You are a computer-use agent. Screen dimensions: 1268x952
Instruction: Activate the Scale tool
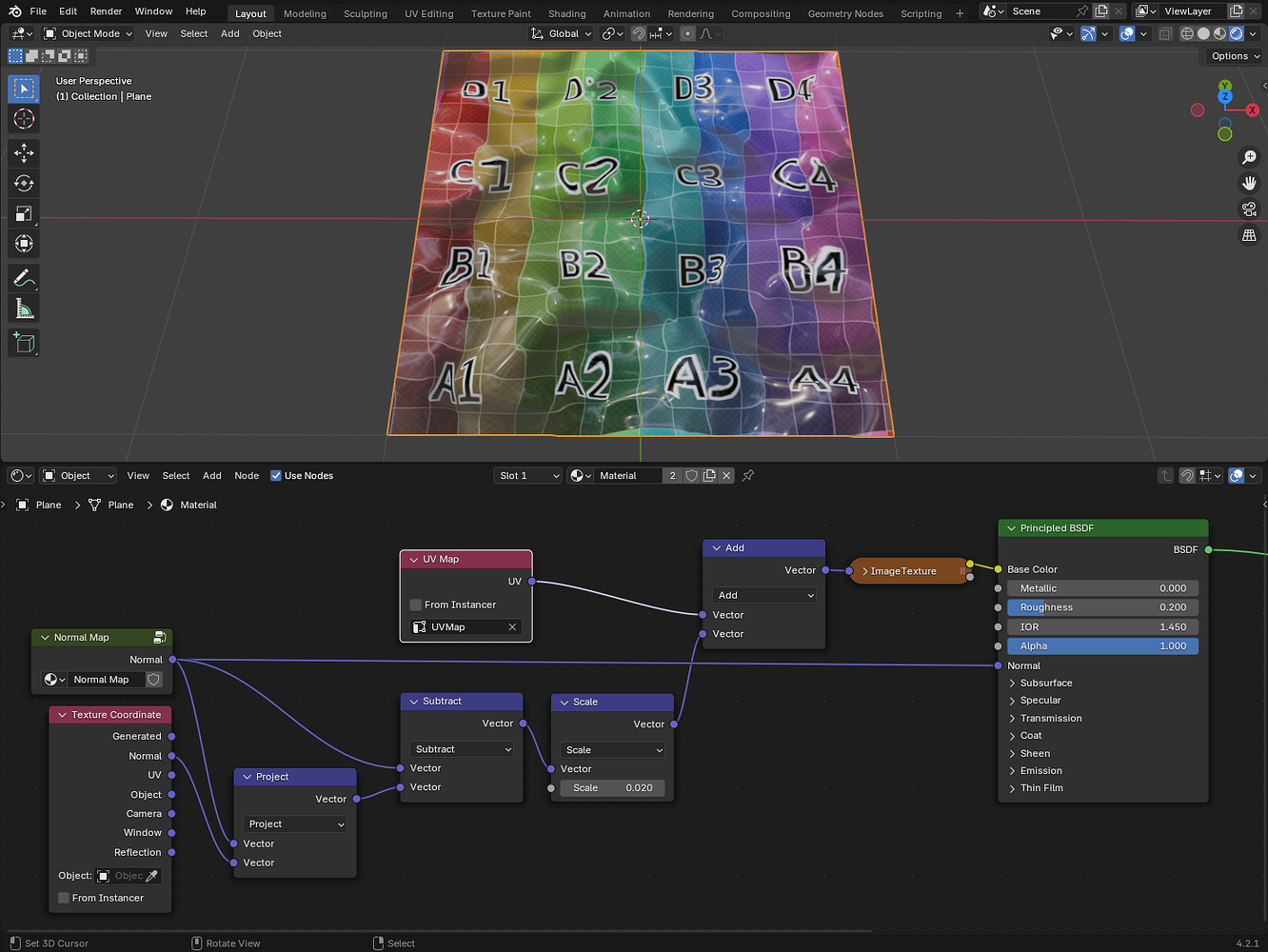[24, 214]
